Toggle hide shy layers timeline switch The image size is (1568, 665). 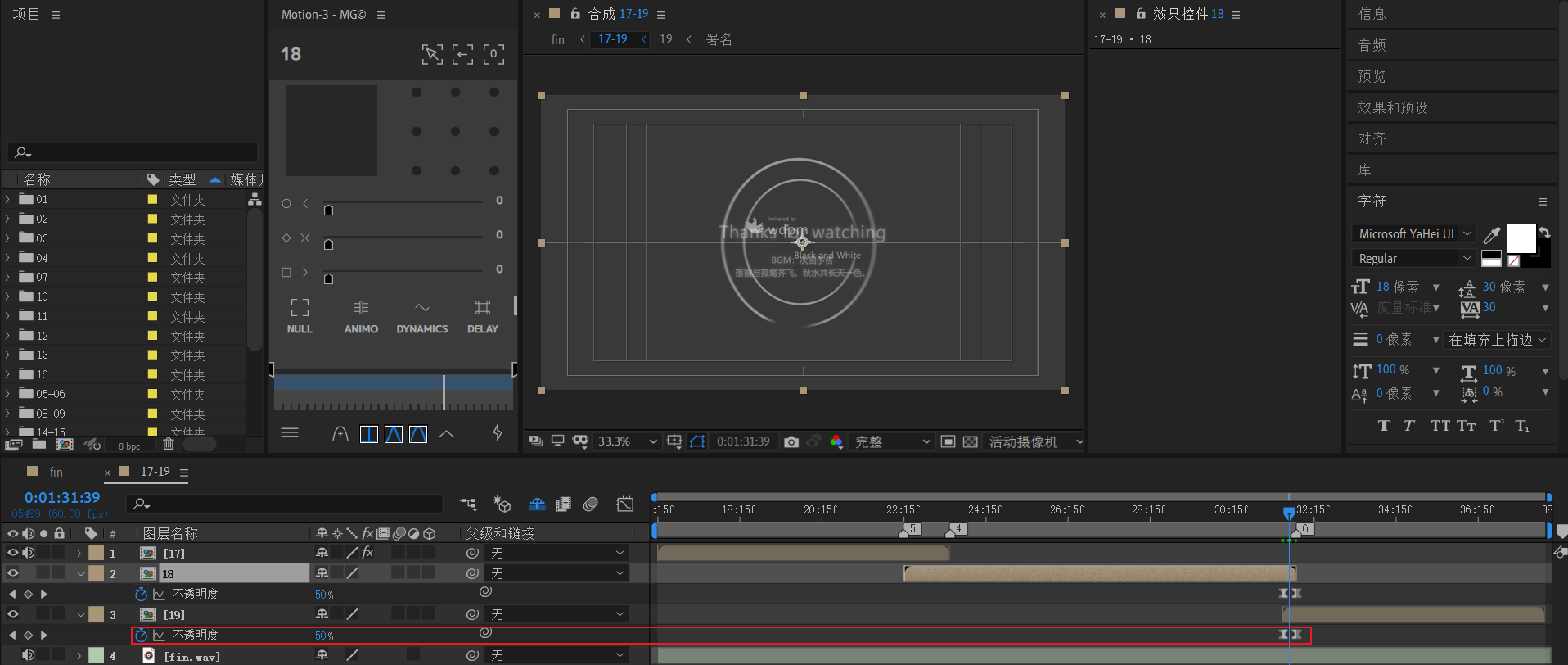pos(537,504)
